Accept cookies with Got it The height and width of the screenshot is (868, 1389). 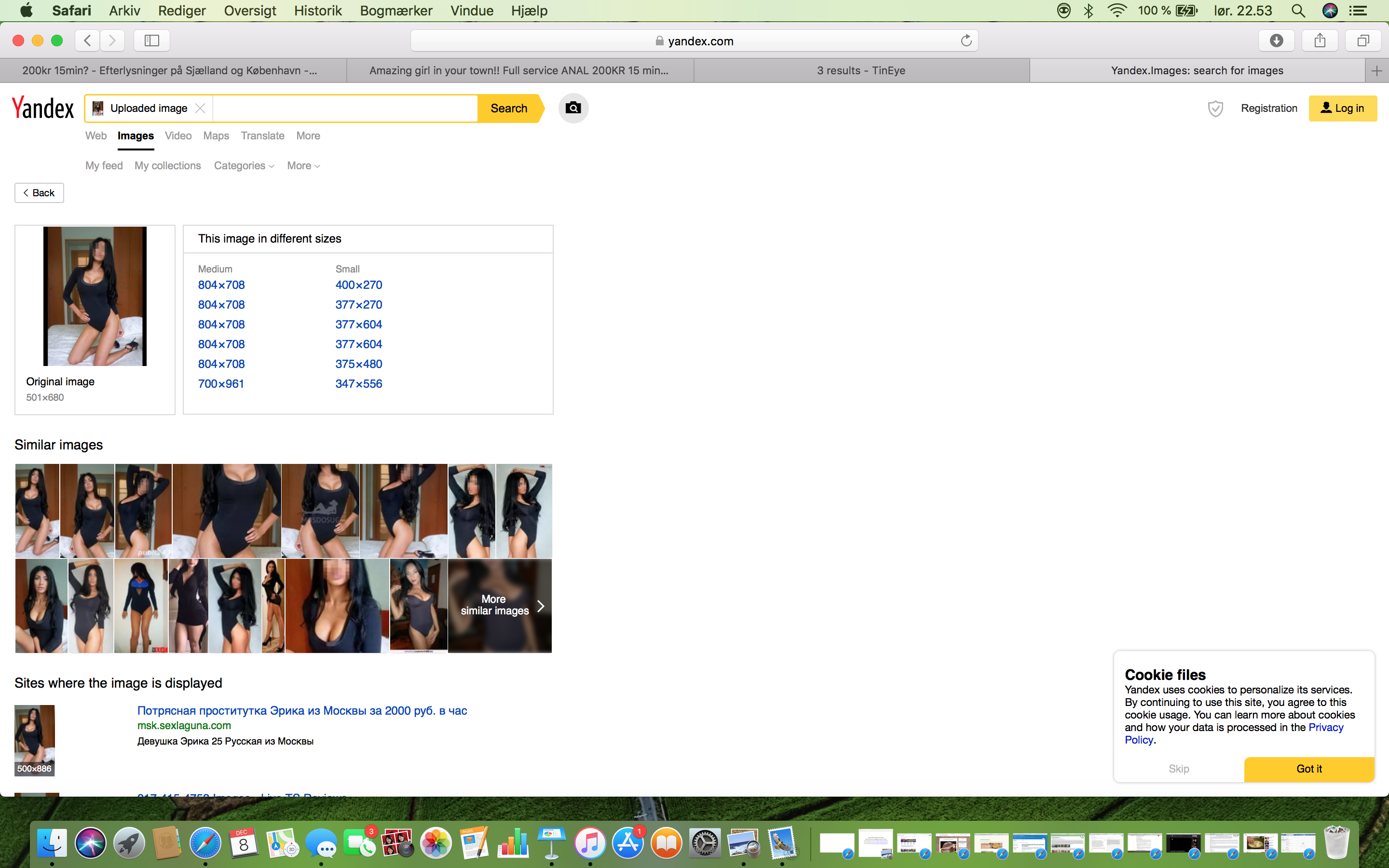point(1309,769)
